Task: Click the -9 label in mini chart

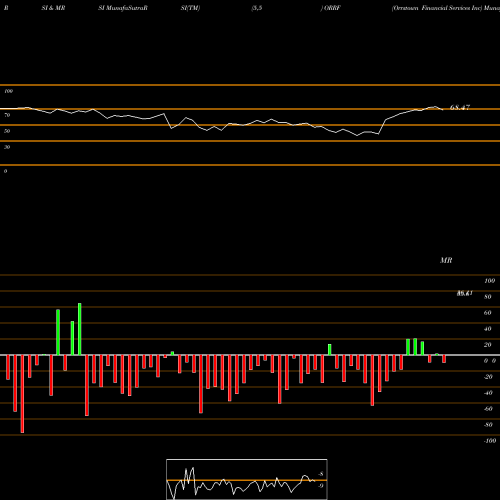Action: tap(321, 486)
